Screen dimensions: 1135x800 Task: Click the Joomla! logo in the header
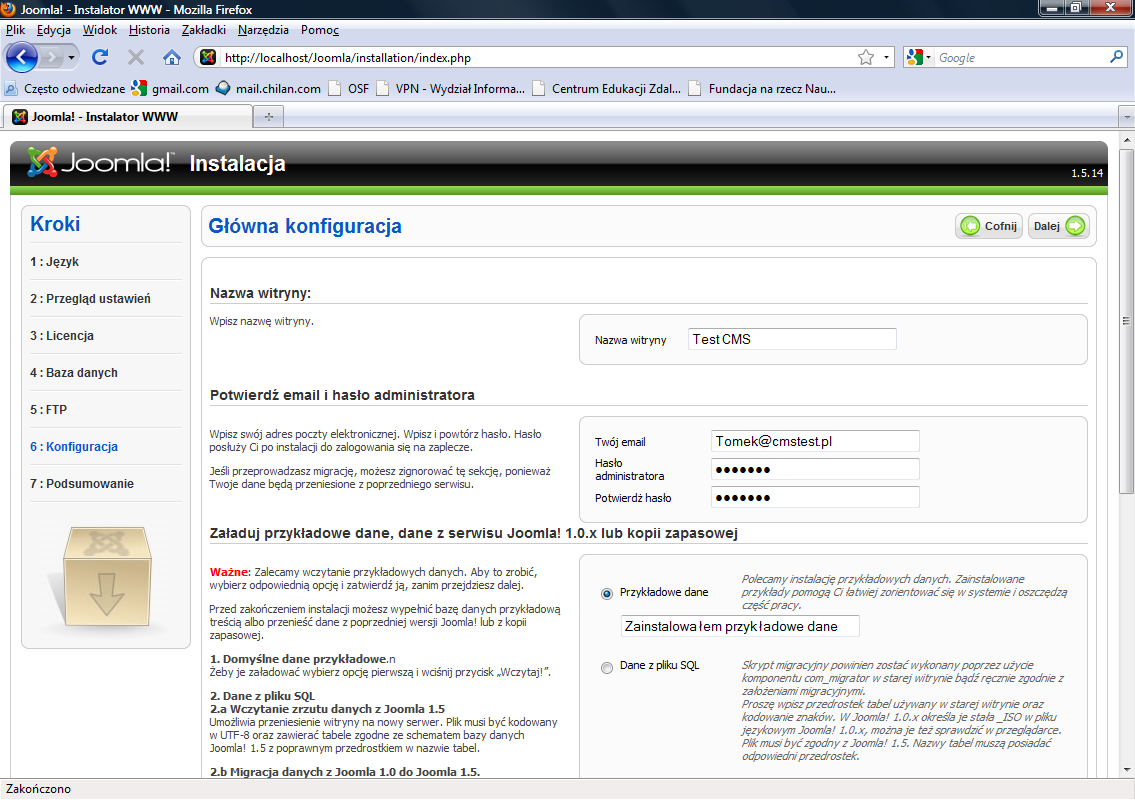(101, 162)
